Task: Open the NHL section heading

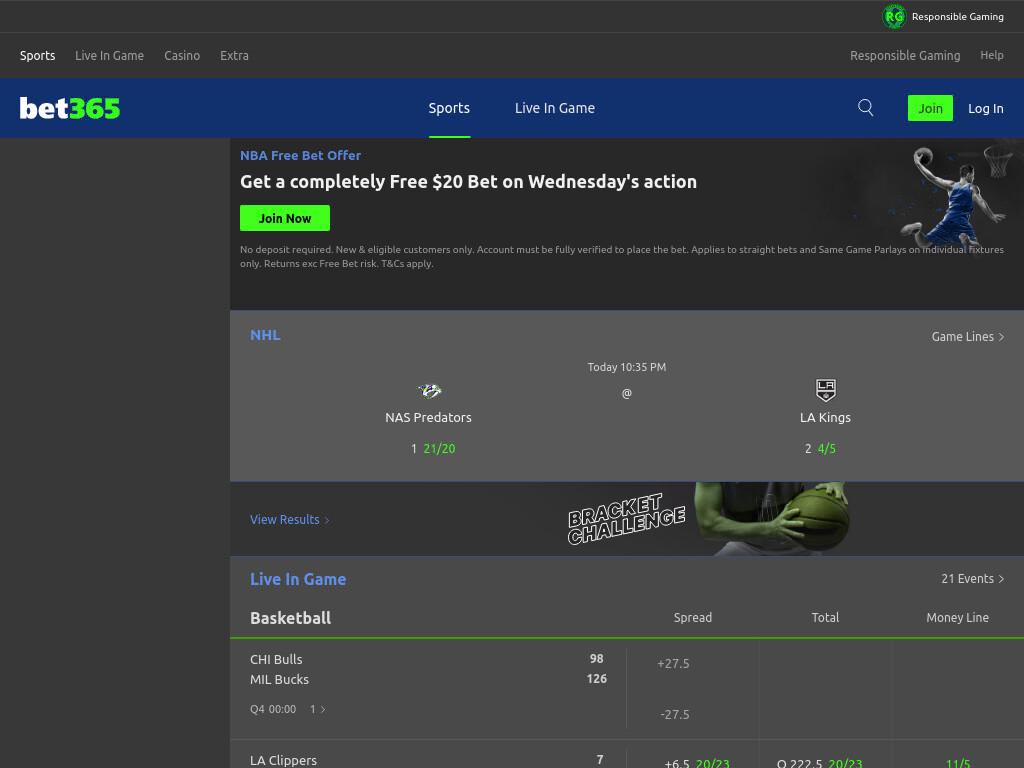Action: (x=265, y=335)
